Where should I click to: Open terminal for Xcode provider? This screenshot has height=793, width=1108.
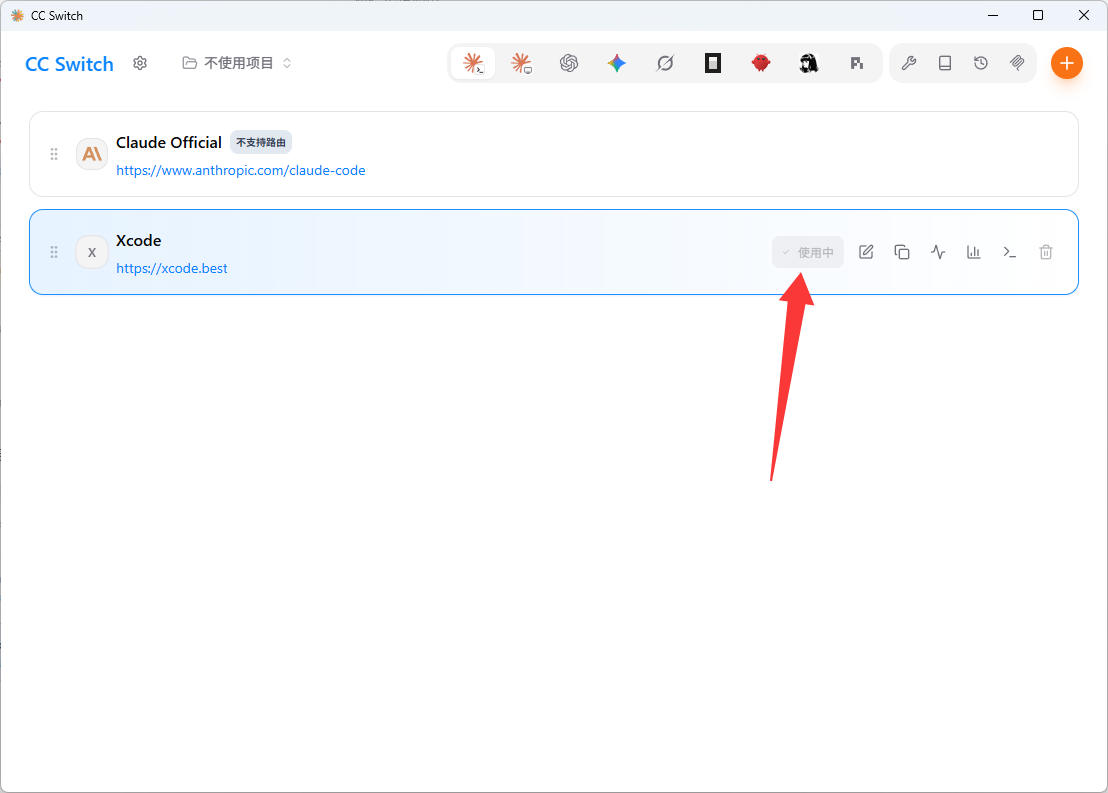pyautogui.click(x=1010, y=252)
